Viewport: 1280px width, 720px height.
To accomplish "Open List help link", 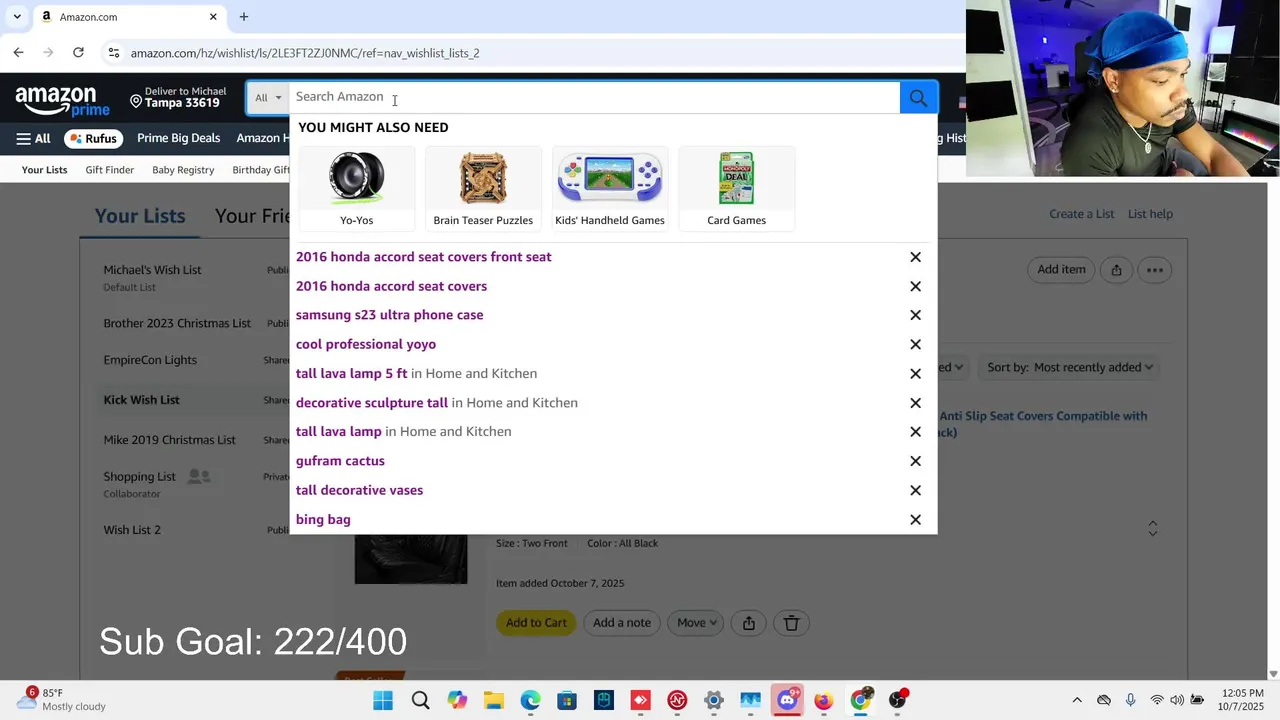I will pyautogui.click(x=1150, y=214).
